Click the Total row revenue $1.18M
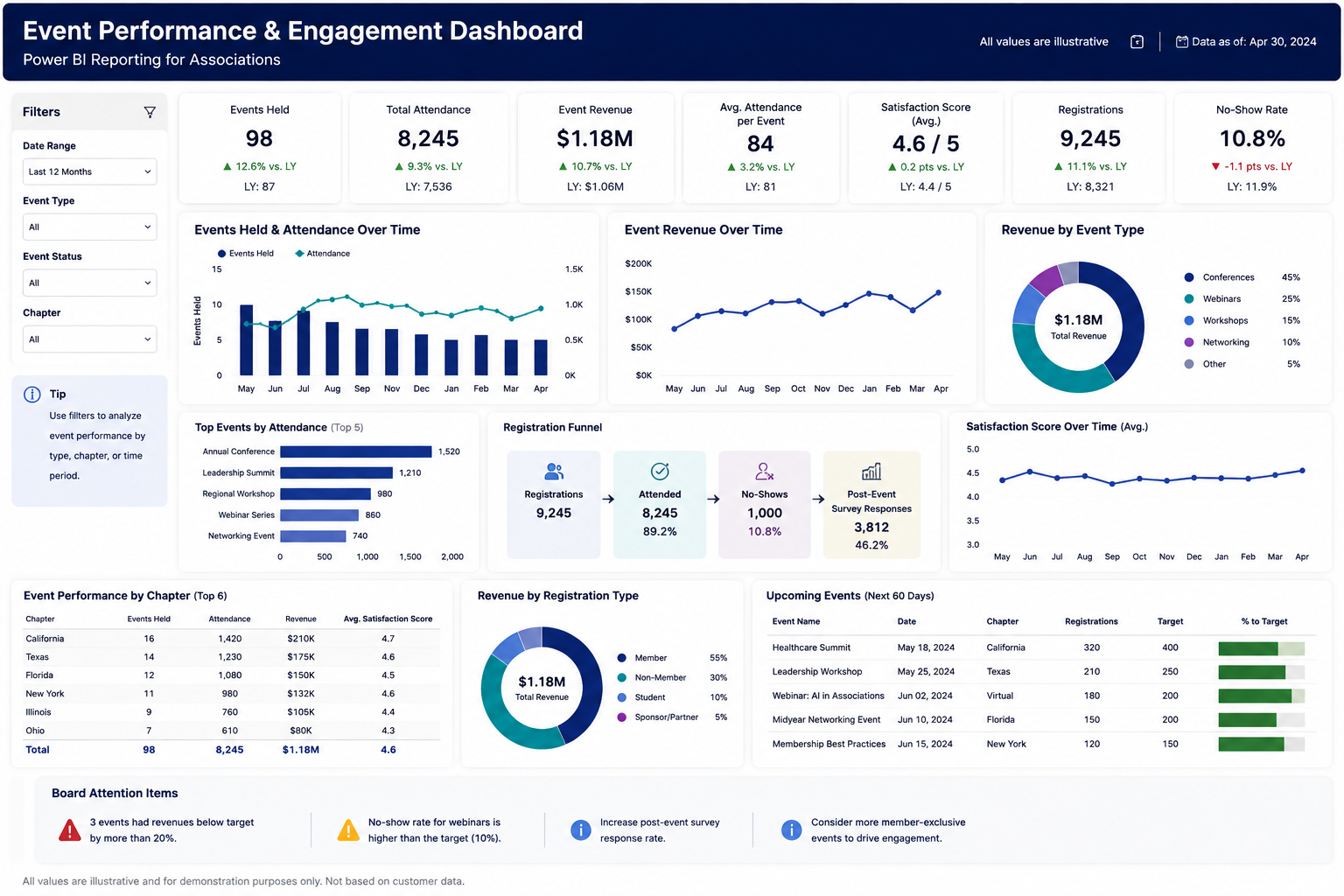 [301, 750]
